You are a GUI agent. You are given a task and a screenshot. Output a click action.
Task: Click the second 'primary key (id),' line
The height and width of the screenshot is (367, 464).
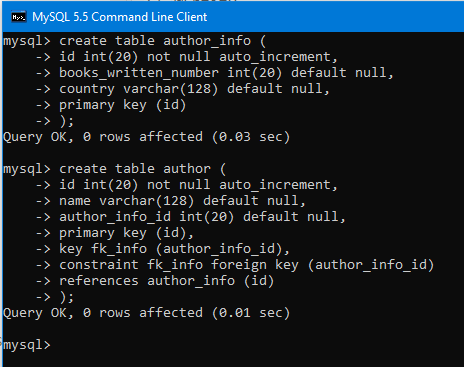pyautogui.click(x=126, y=233)
